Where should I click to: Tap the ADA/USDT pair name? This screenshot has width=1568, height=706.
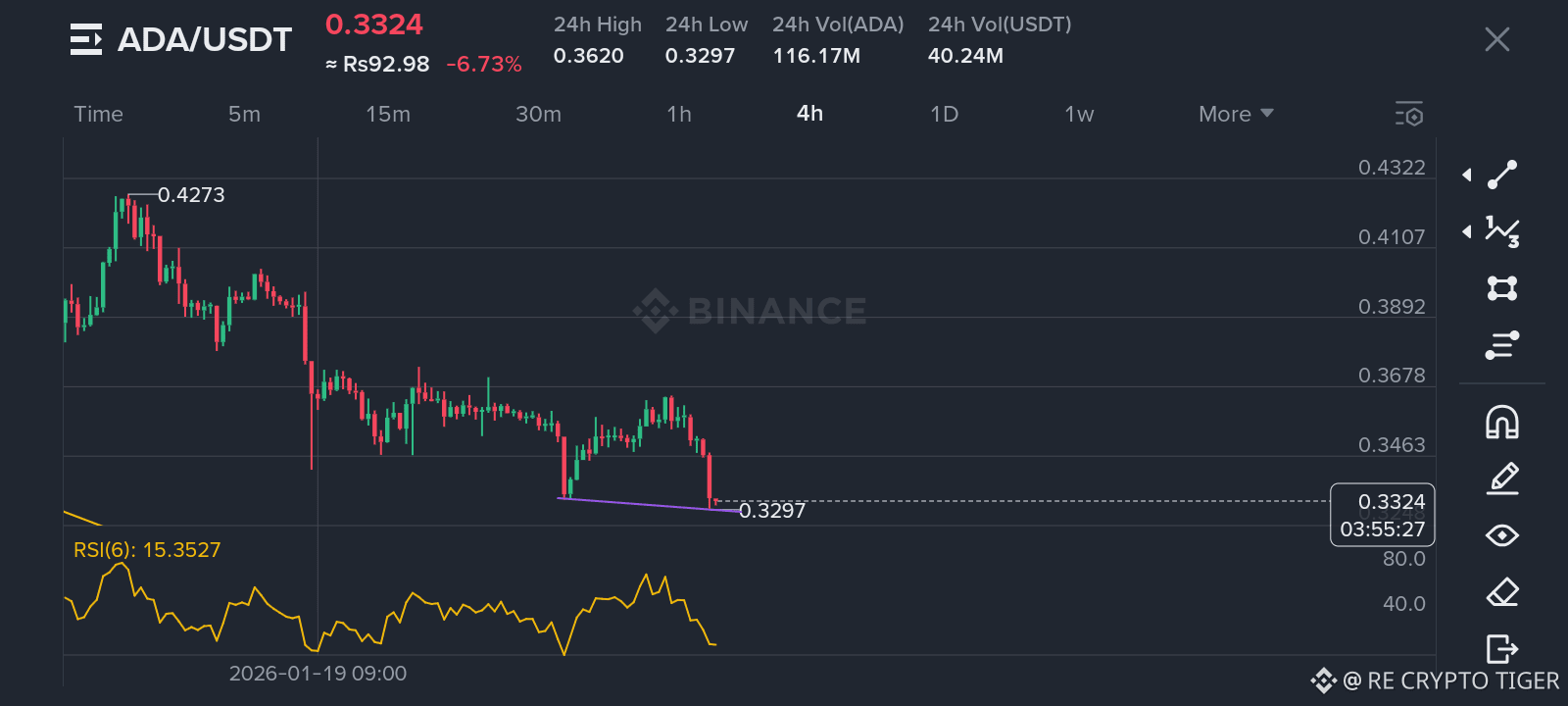205,39
